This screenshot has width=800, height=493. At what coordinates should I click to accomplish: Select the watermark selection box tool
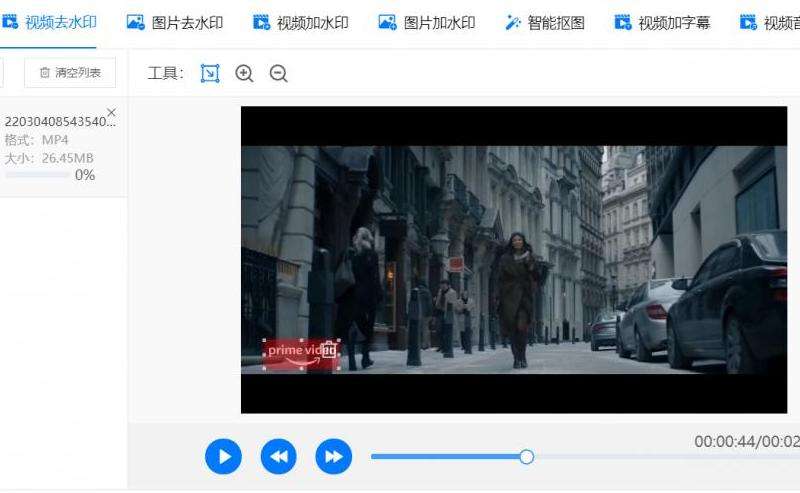[x=210, y=73]
